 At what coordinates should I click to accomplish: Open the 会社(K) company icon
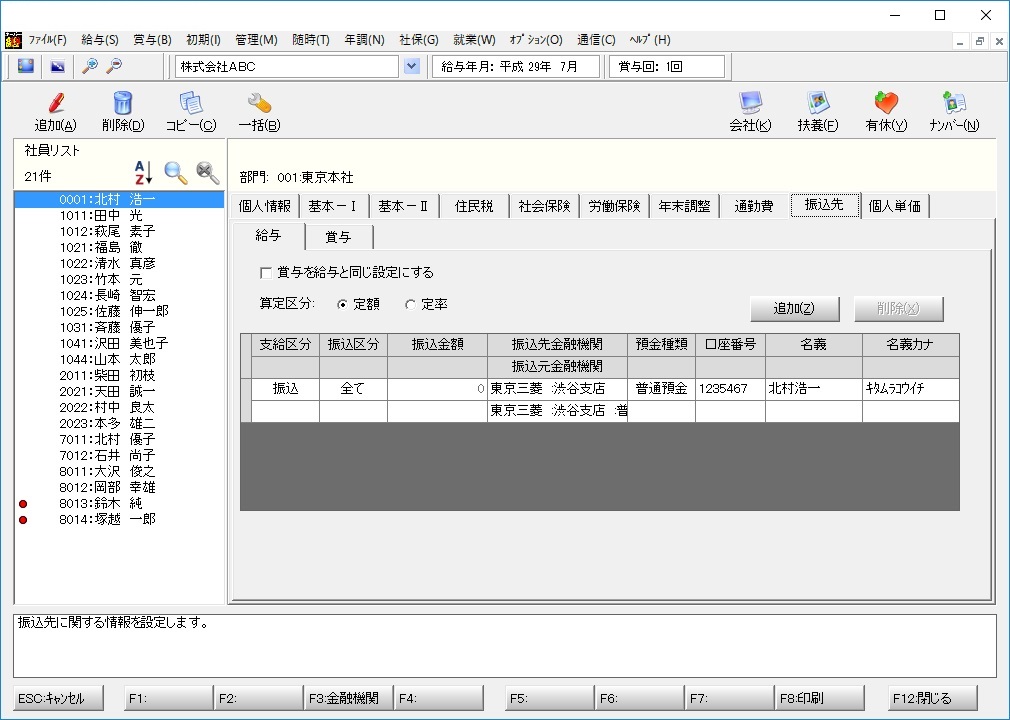[750, 103]
